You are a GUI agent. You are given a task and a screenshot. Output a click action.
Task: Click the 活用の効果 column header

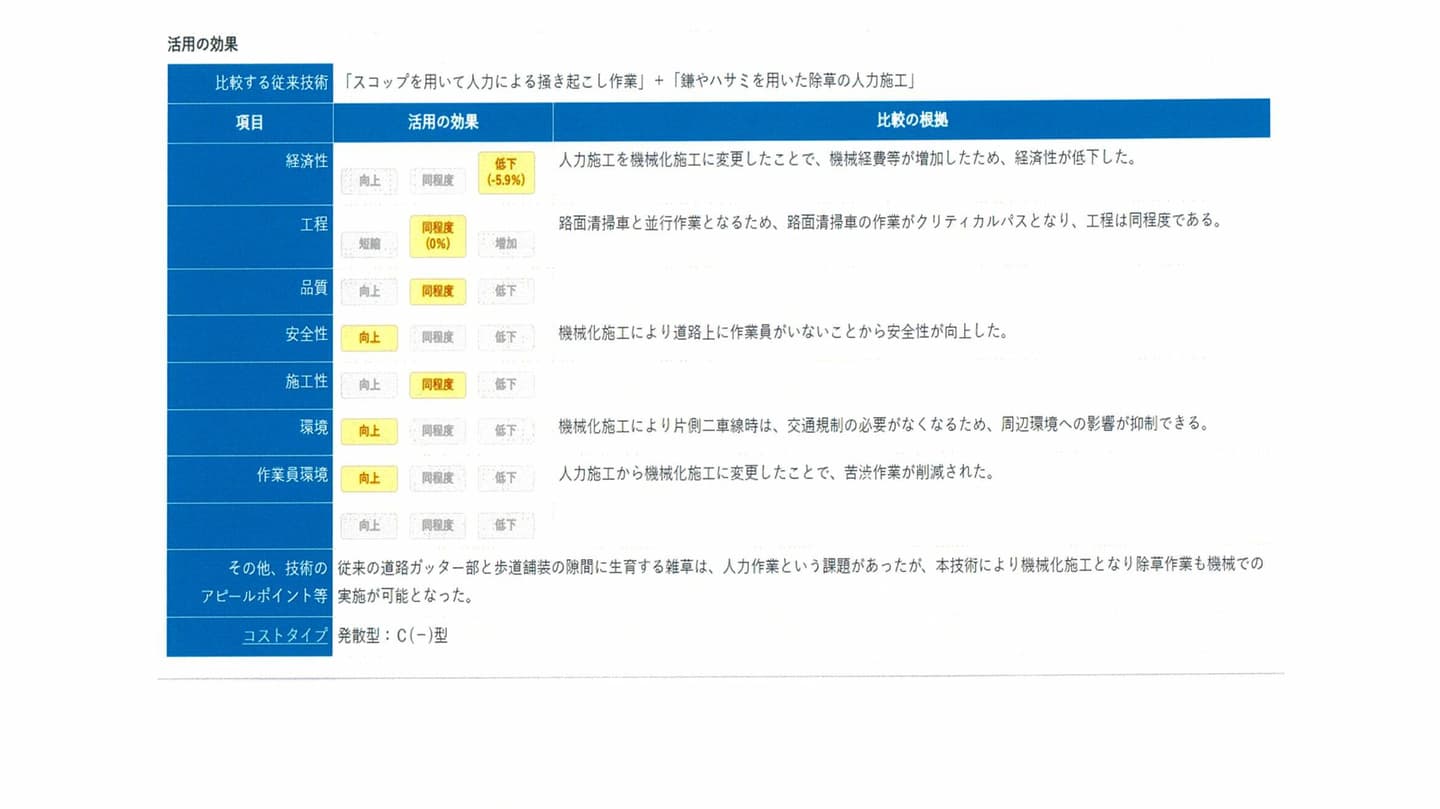(442, 122)
